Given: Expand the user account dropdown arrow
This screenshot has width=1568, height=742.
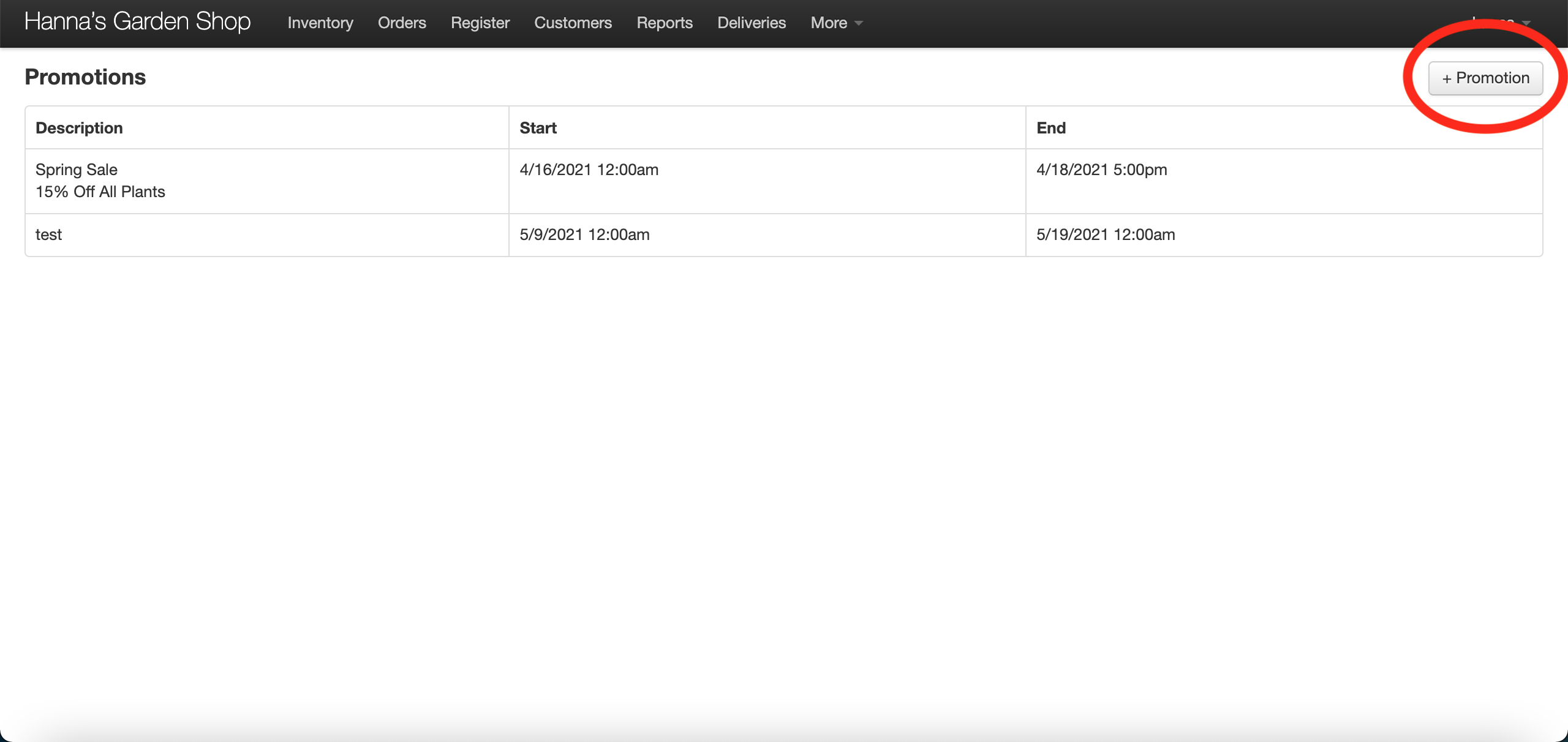Looking at the screenshot, I should [1526, 23].
